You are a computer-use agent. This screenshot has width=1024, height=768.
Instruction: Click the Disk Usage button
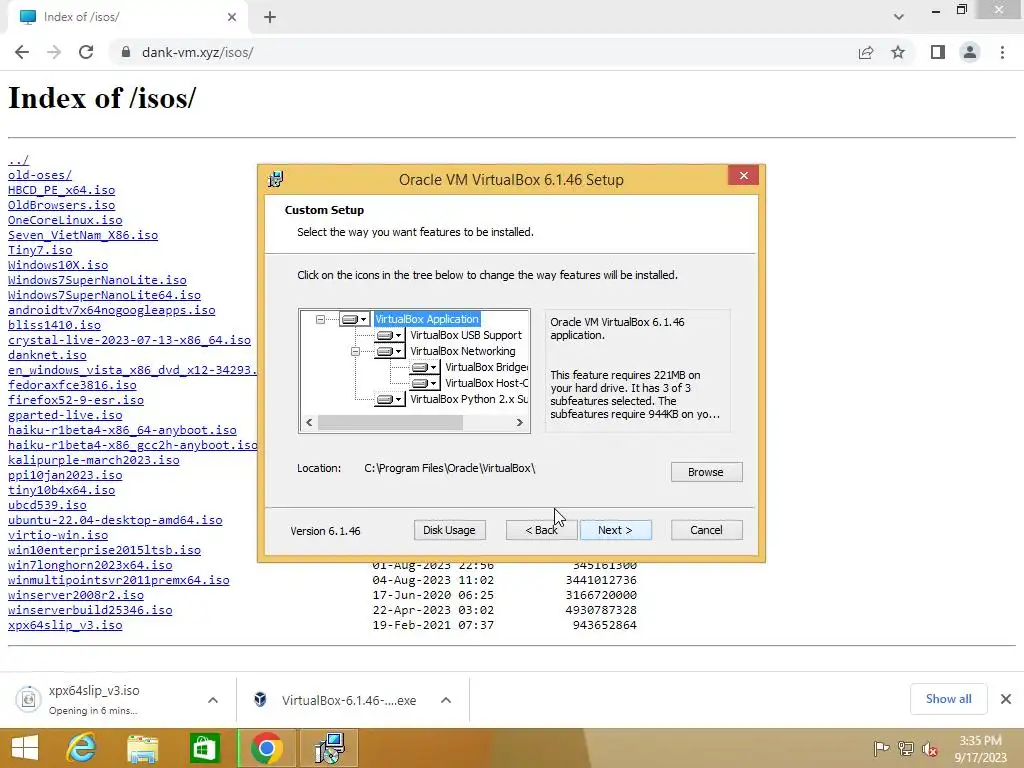point(449,530)
